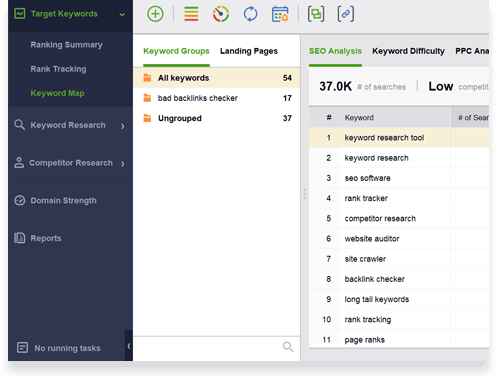497x379 pixels.
Task: Open the striped list view toolbar icon
Action: click(191, 14)
